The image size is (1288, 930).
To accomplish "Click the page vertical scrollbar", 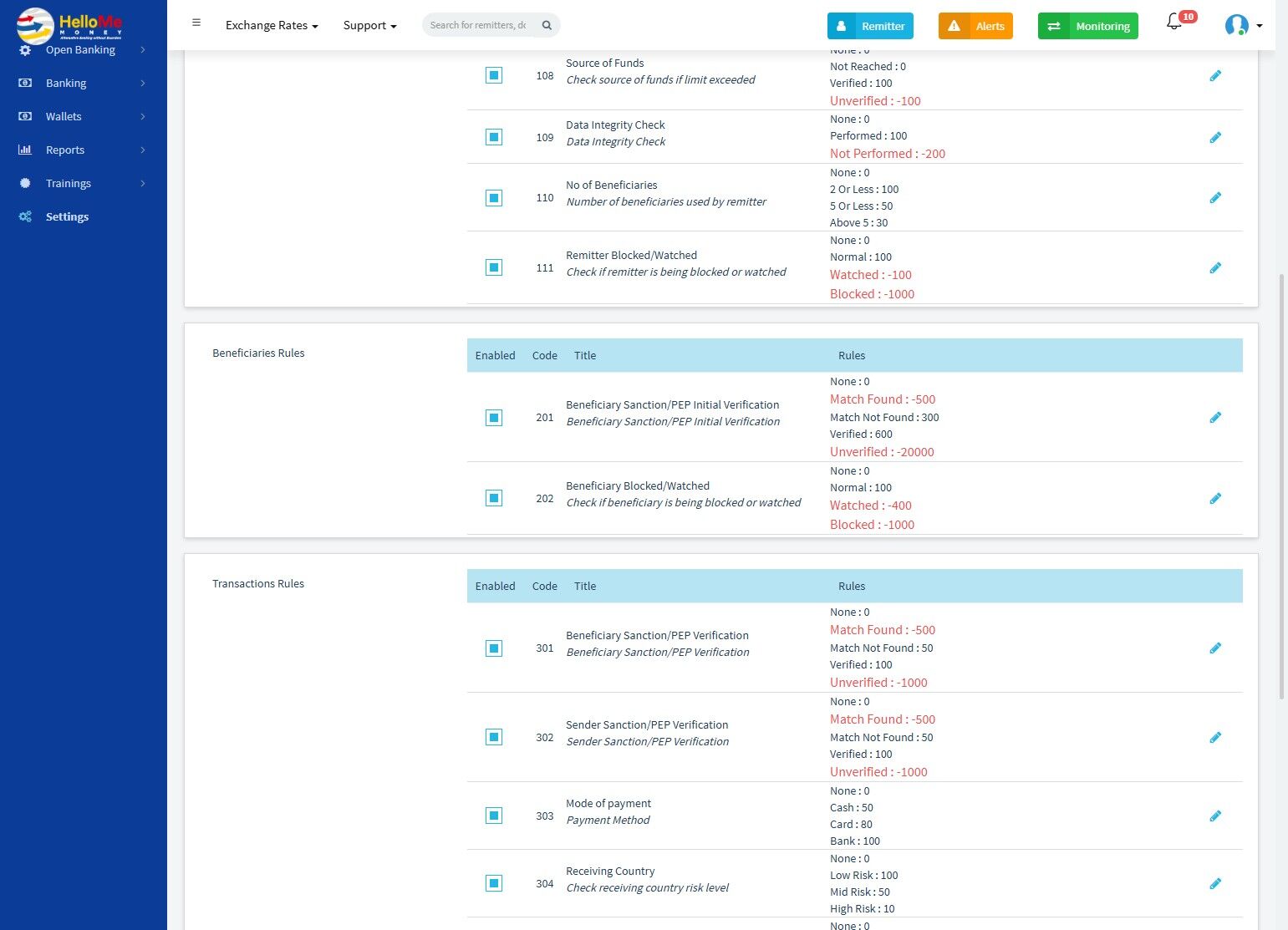I will coord(1282,485).
